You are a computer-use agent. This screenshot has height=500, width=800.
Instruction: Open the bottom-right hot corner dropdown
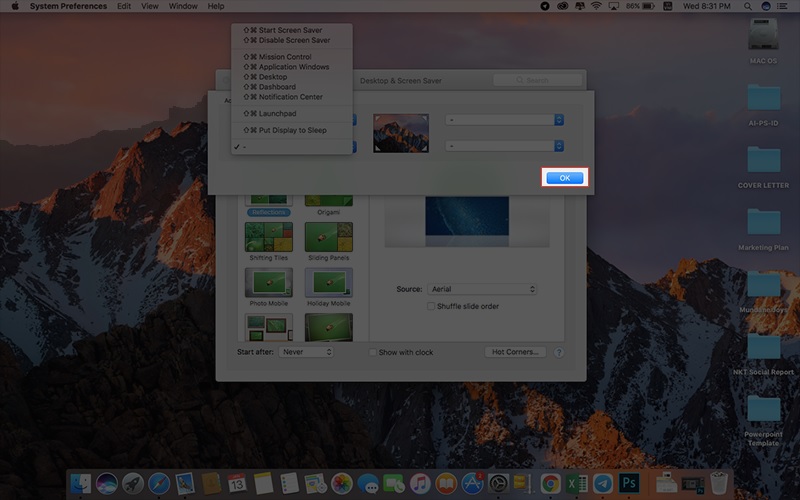pyautogui.click(x=505, y=146)
